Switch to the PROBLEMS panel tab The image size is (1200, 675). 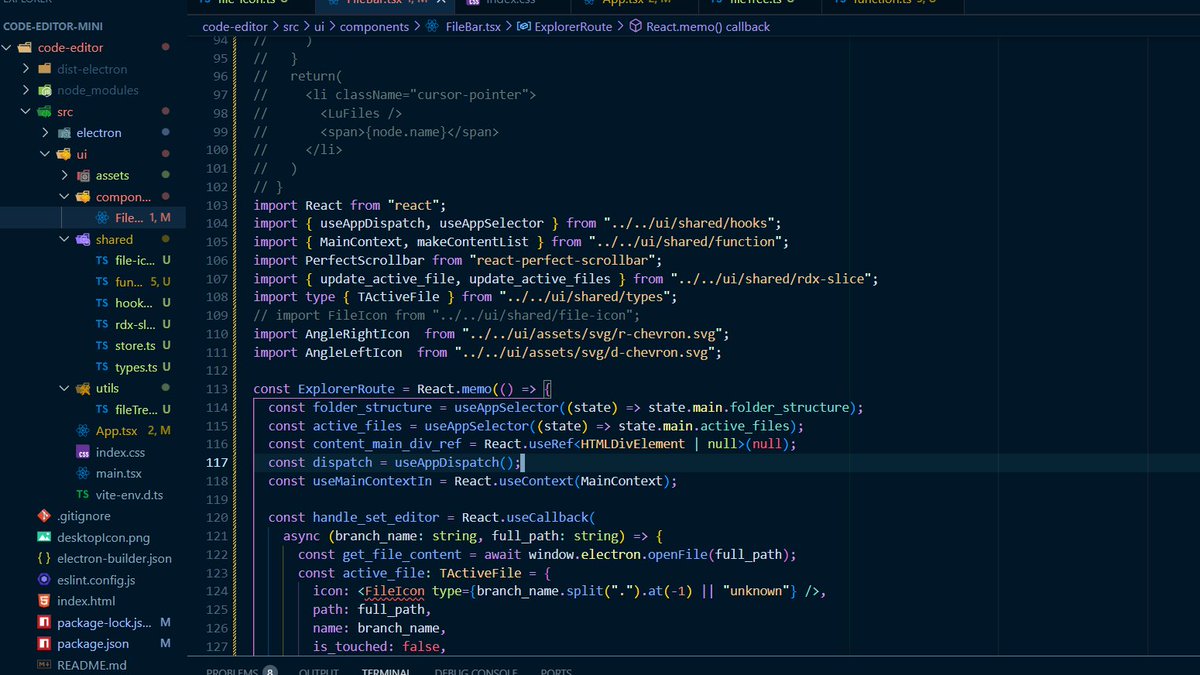click(x=232, y=672)
